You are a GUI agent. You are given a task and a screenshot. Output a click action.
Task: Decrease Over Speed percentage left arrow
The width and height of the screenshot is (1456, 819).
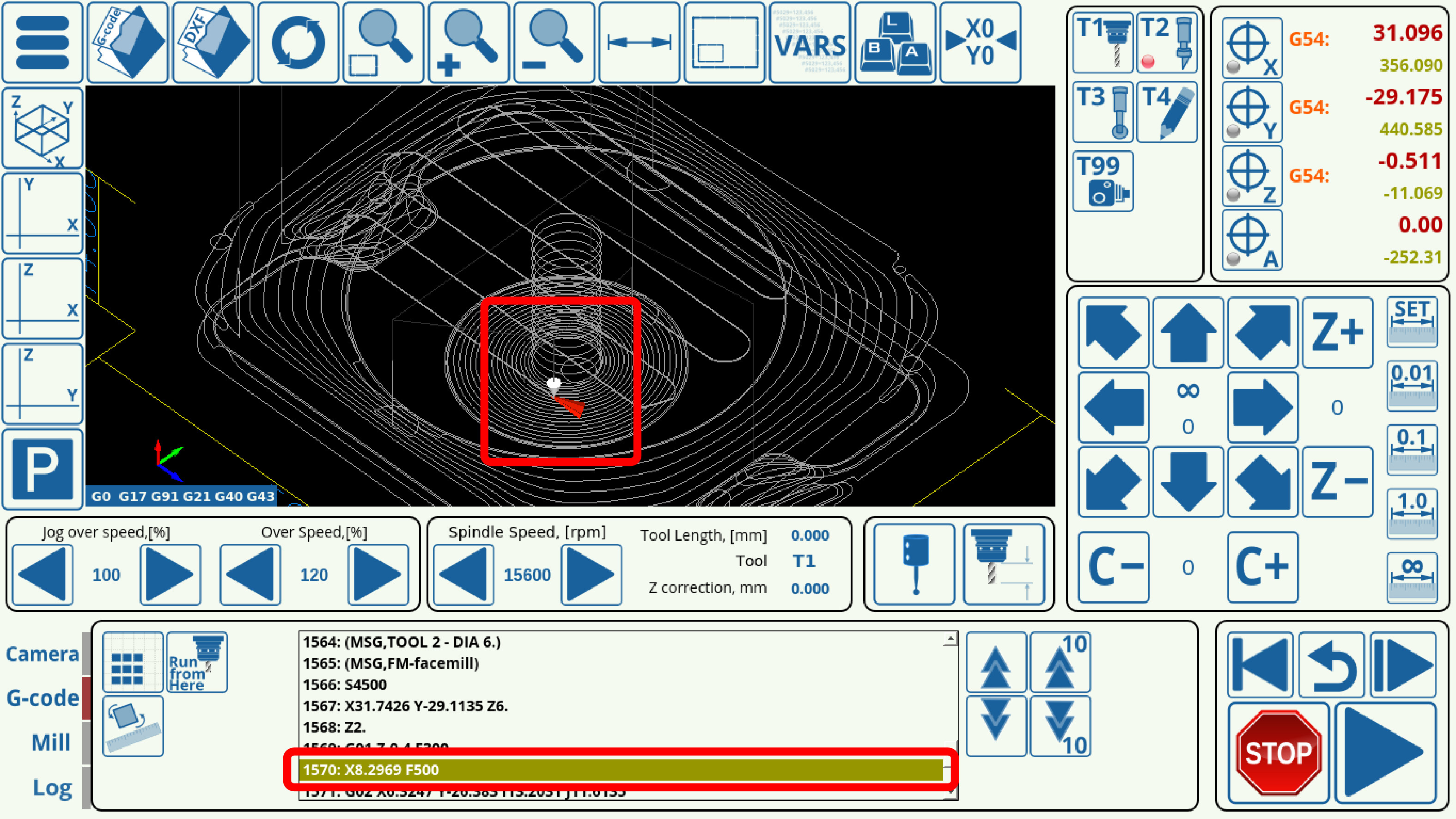click(250, 574)
